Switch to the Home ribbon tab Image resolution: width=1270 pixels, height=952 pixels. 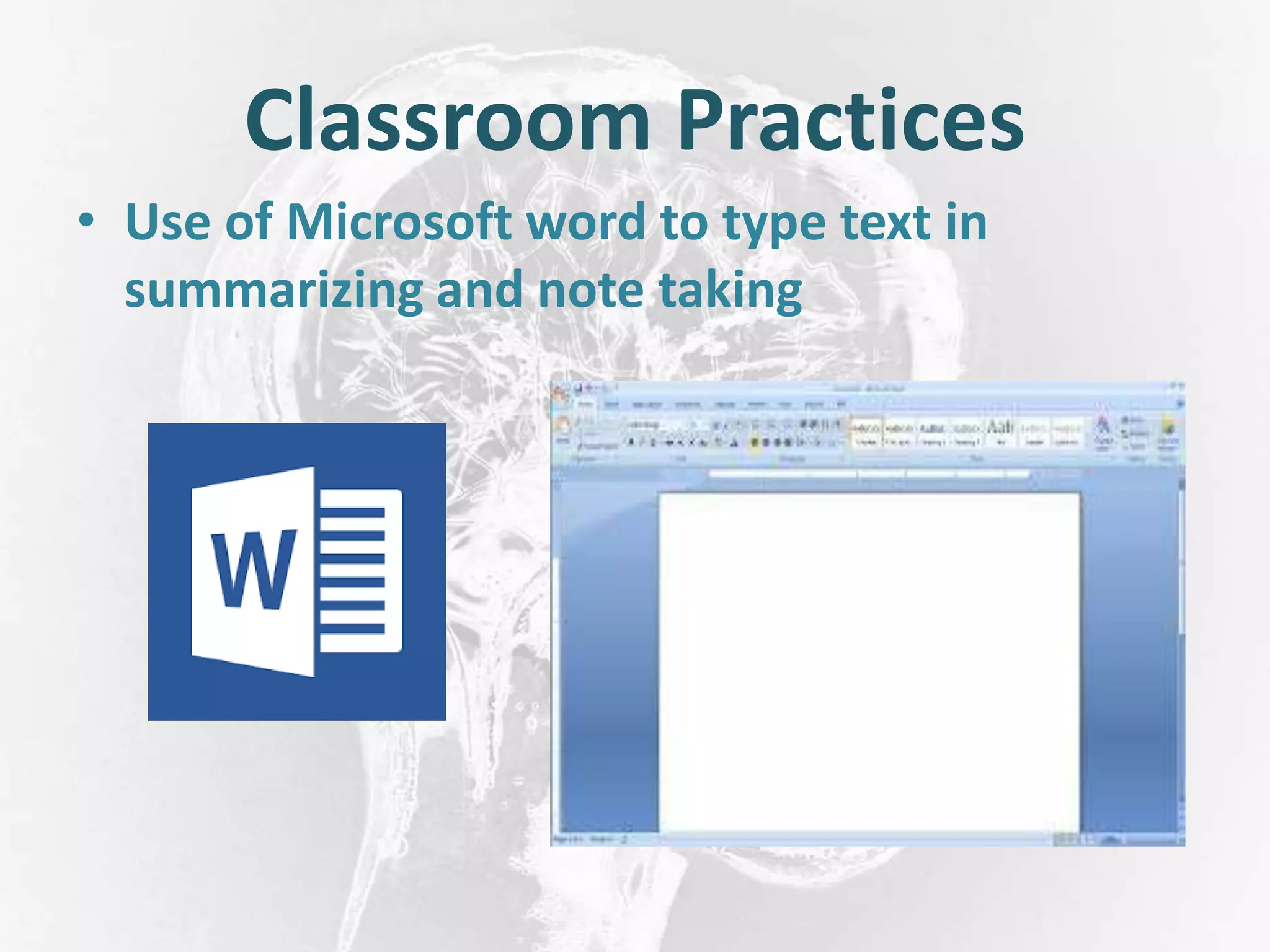tap(585, 404)
